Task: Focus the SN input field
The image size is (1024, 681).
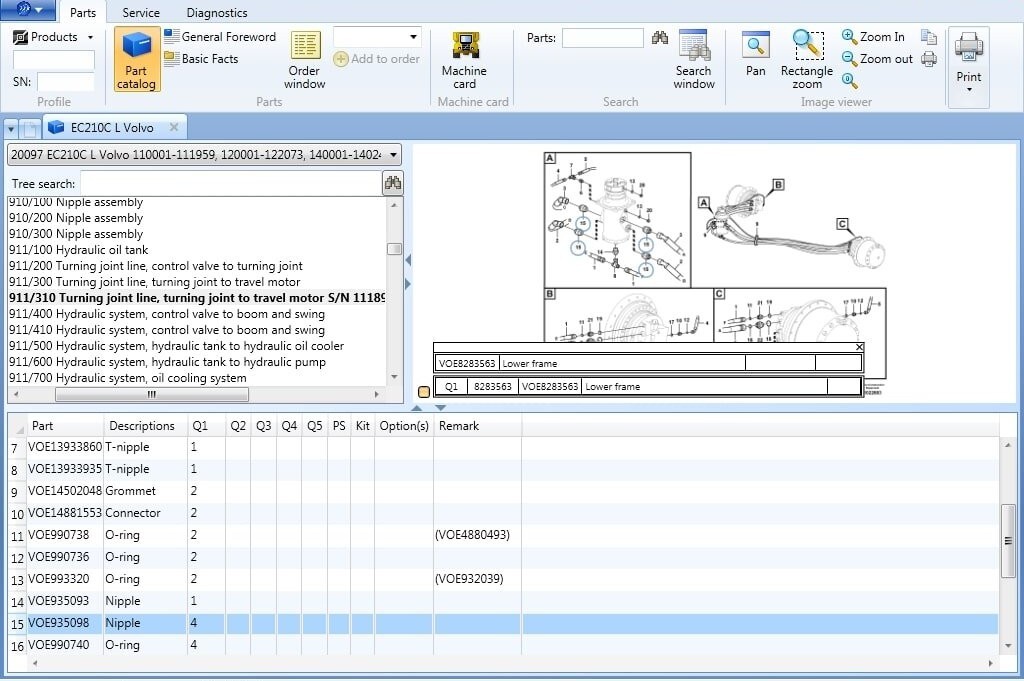Action: (66, 82)
